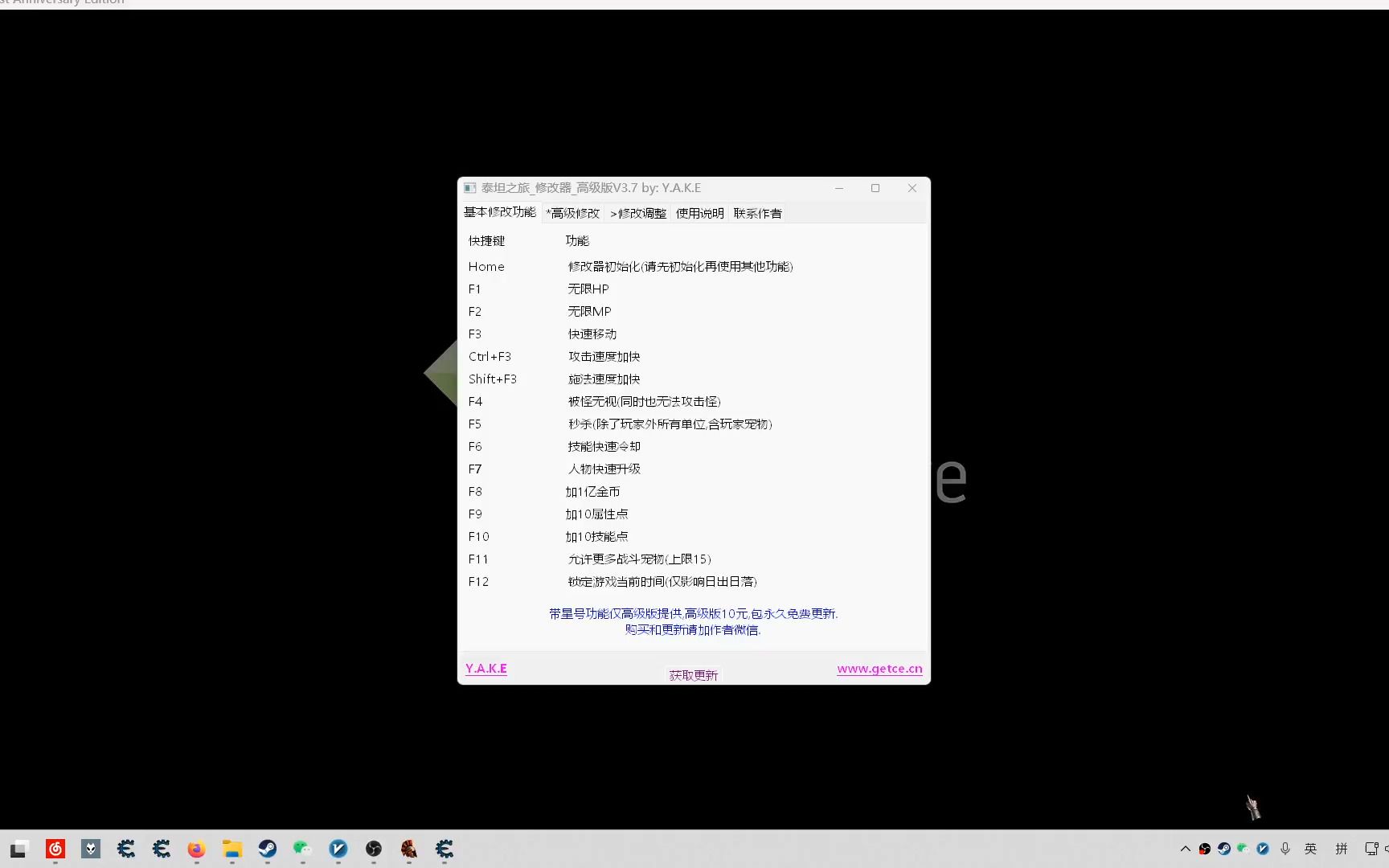This screenshot has width=1389, height=868.
Task: Open WeChat from the taskbar
Action: tap(302, 849)
